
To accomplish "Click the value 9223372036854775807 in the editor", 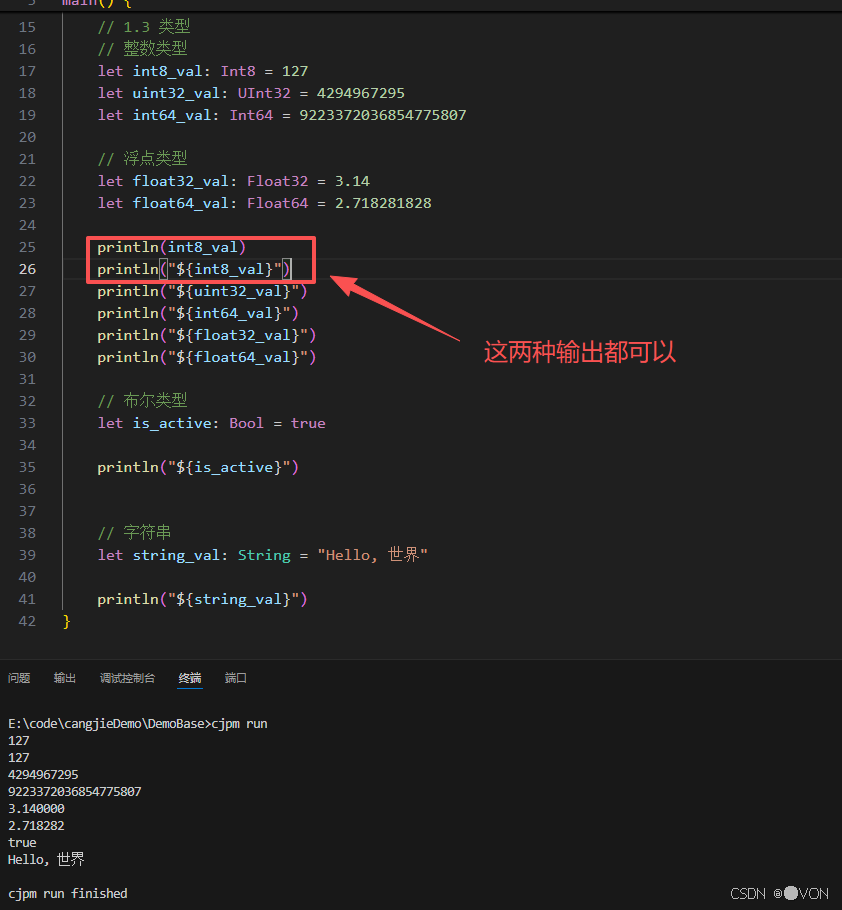I will [x=382, y=115].
